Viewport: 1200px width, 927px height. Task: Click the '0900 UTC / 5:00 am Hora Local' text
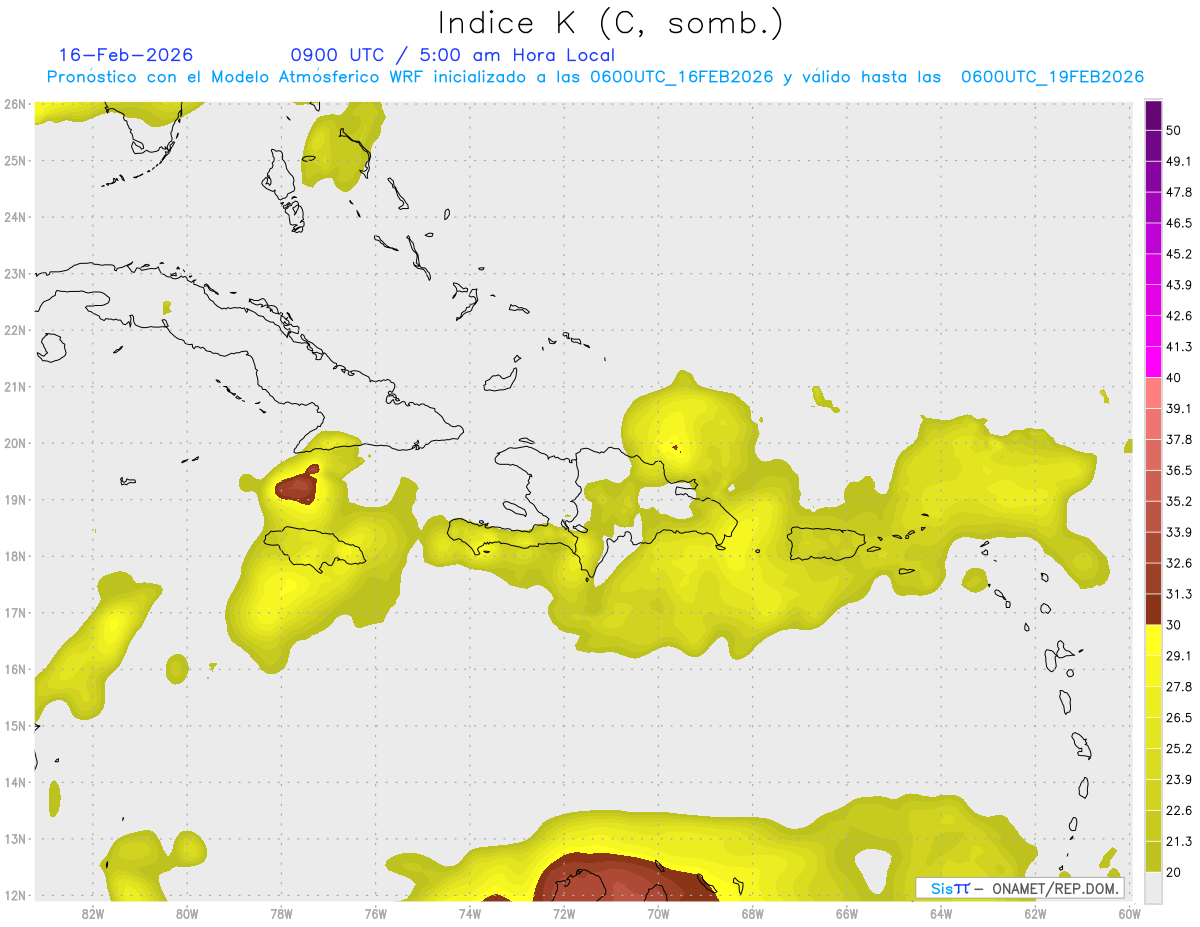(x=453, y=55)
